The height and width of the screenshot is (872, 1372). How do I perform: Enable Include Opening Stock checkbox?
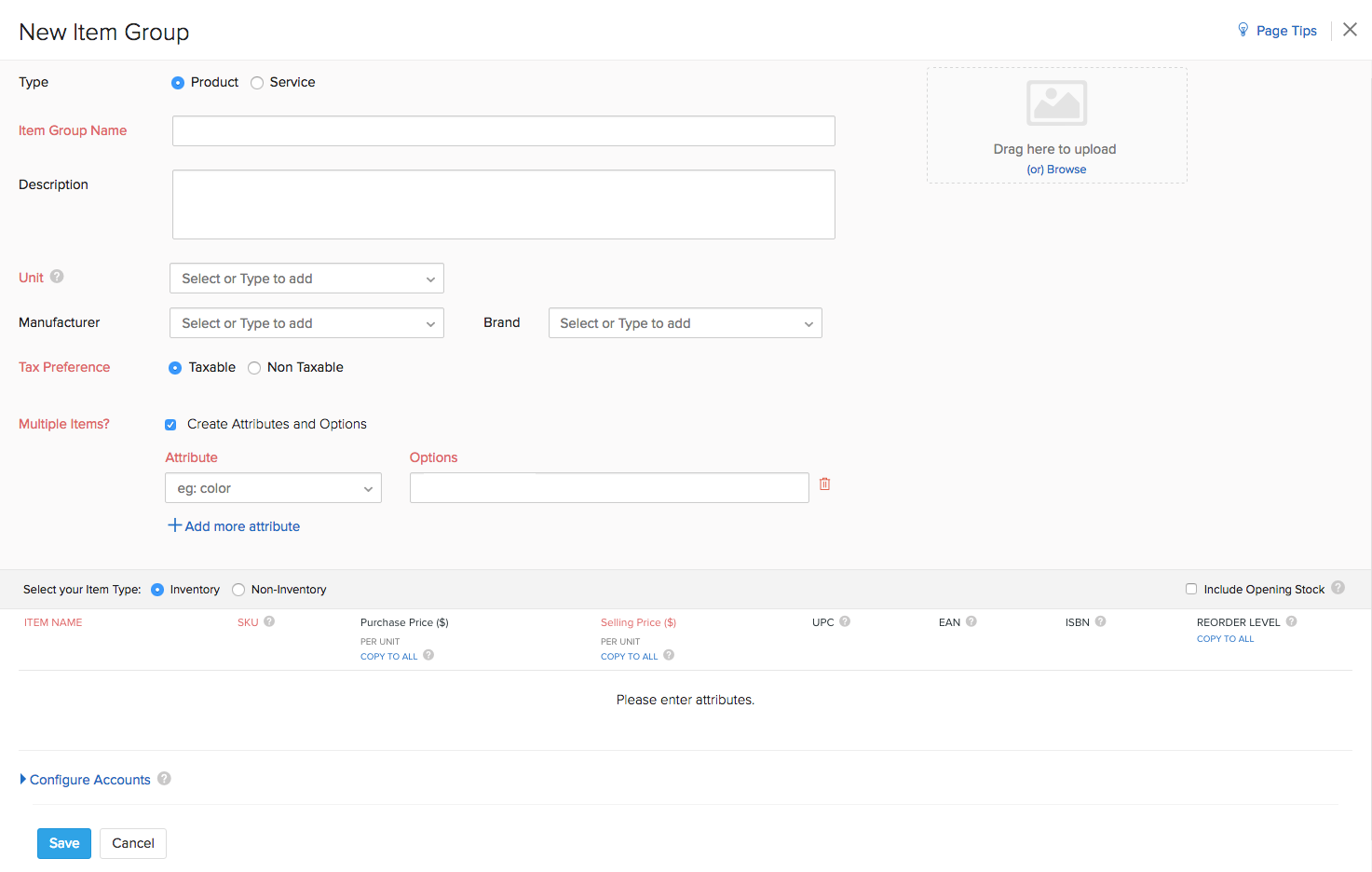pyautogui.click(x=1191, y=589)
